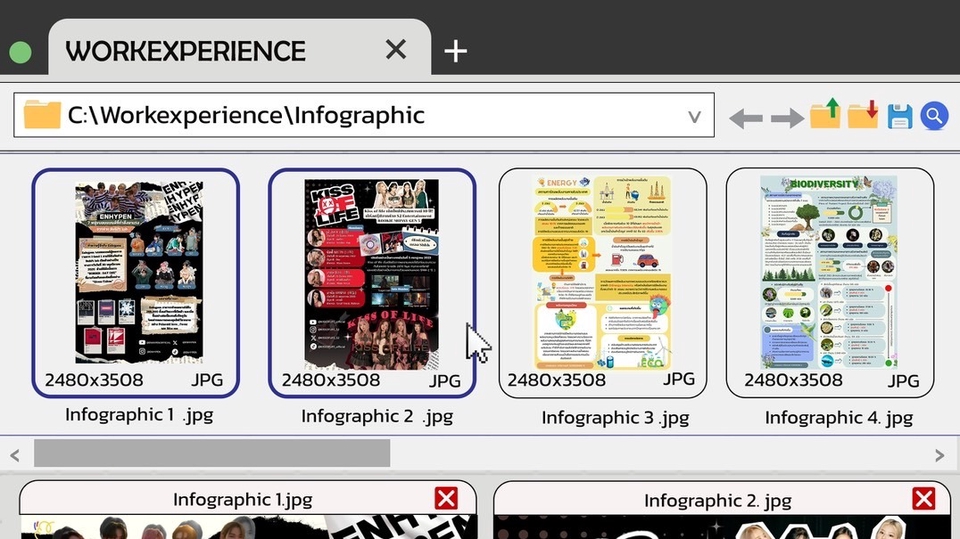The width and height of the screenshot is (960, 539).
Task: Click the Infographic 1.jpg preview image
Action: pyautogui.click(x=248, y=527)
